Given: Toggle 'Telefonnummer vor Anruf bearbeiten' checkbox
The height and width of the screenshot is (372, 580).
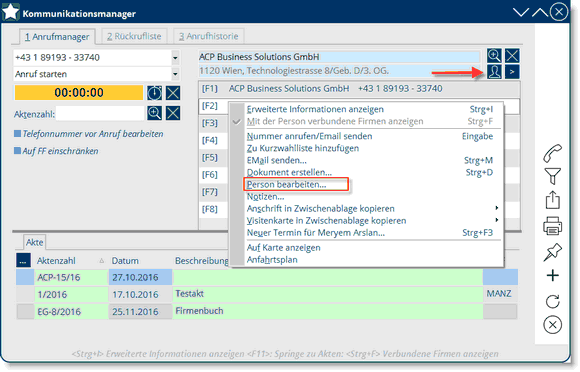Looking at the screenshot, I should (17, 133).
